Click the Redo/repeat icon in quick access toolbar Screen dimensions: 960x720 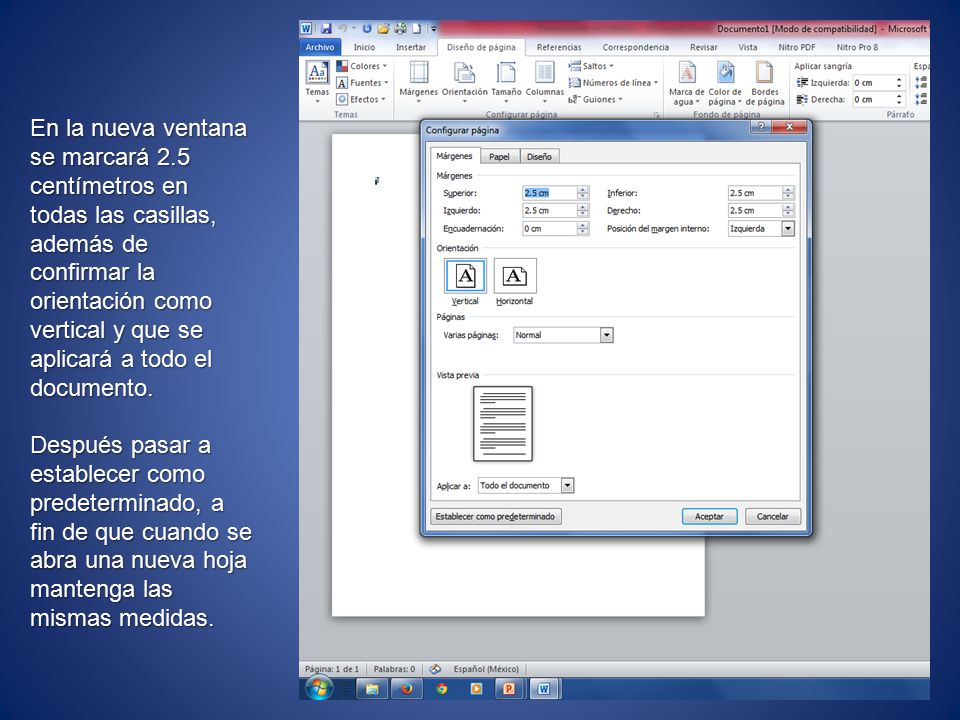[367, 29]
